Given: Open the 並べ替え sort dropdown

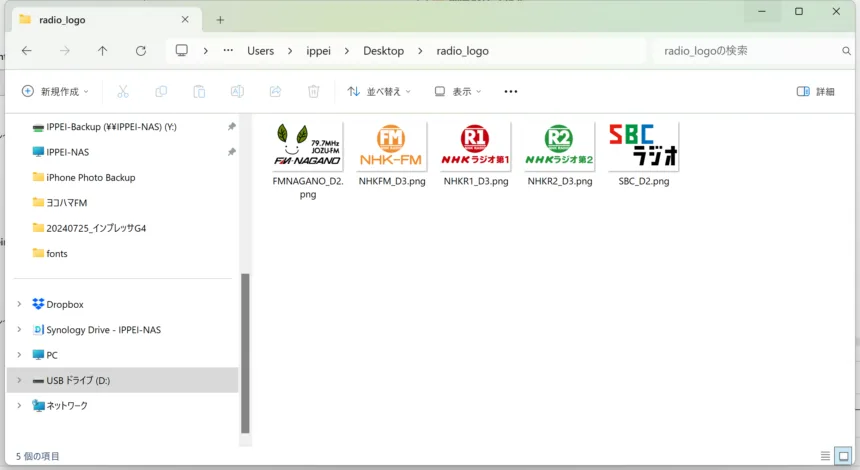Looking at the screenshot, I should pos(379,92).
